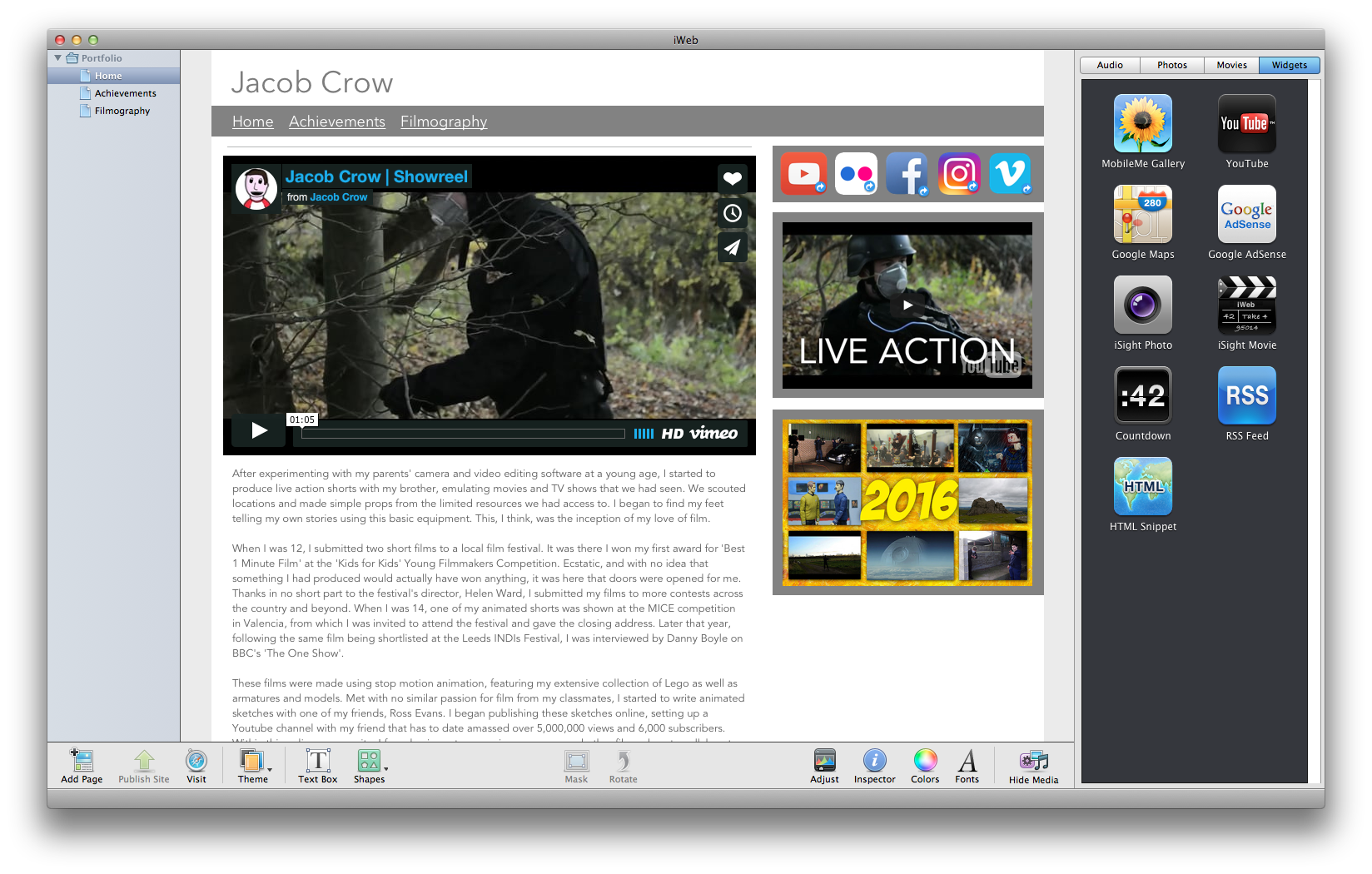Click the YouTube social icon on page
Viewport: 1372px width, 874px height.
(x=803, y=173)
